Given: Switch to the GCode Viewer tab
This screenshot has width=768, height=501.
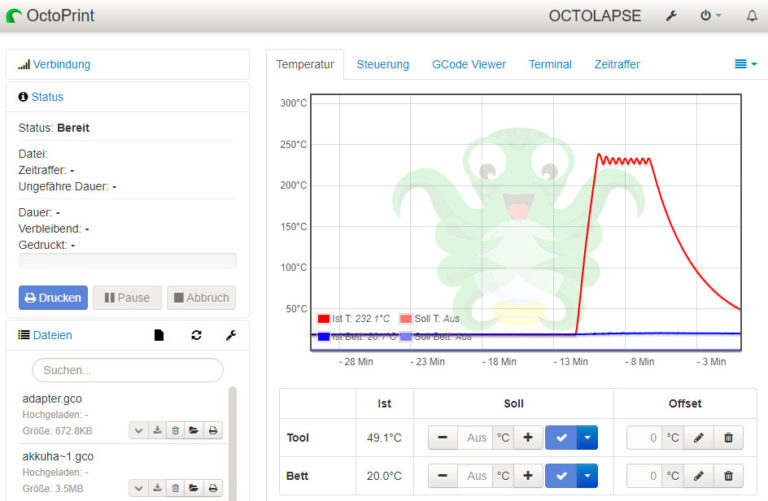Looking at the screenshot, I should (x=468, y=64).
